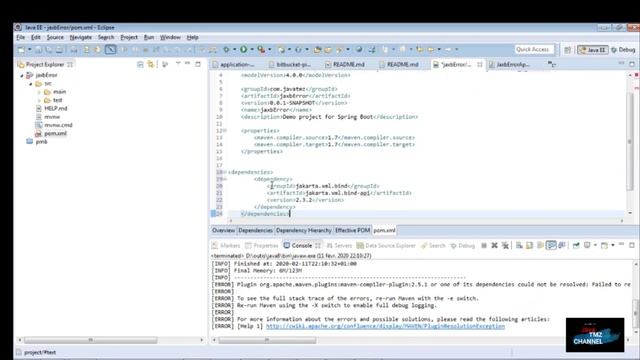Click the console horizontal scrollbar thumb
Image resolution: width=640 pixels, height=360 pixels.
point(267,340)
